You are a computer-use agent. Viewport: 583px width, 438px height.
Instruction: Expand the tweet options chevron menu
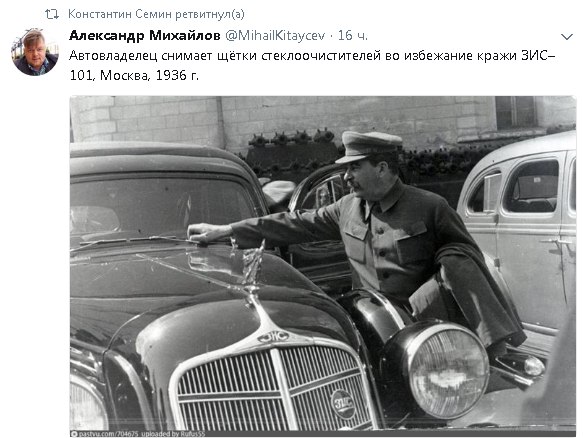click(x=566, y=36)
